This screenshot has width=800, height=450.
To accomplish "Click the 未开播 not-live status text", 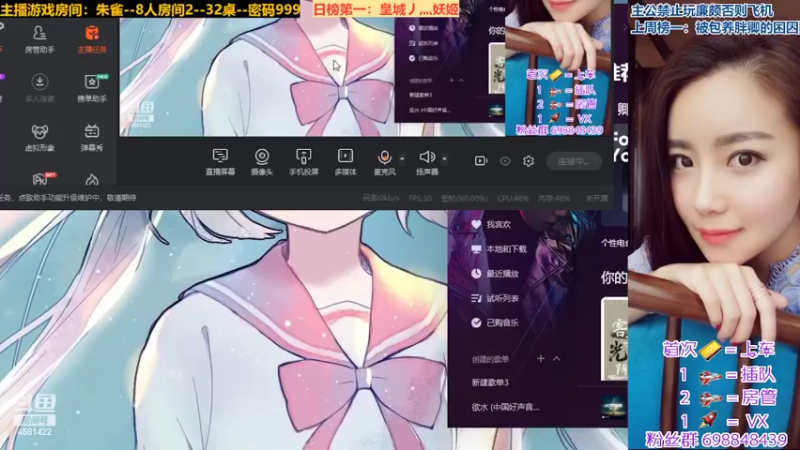I will tap(596, 198).
